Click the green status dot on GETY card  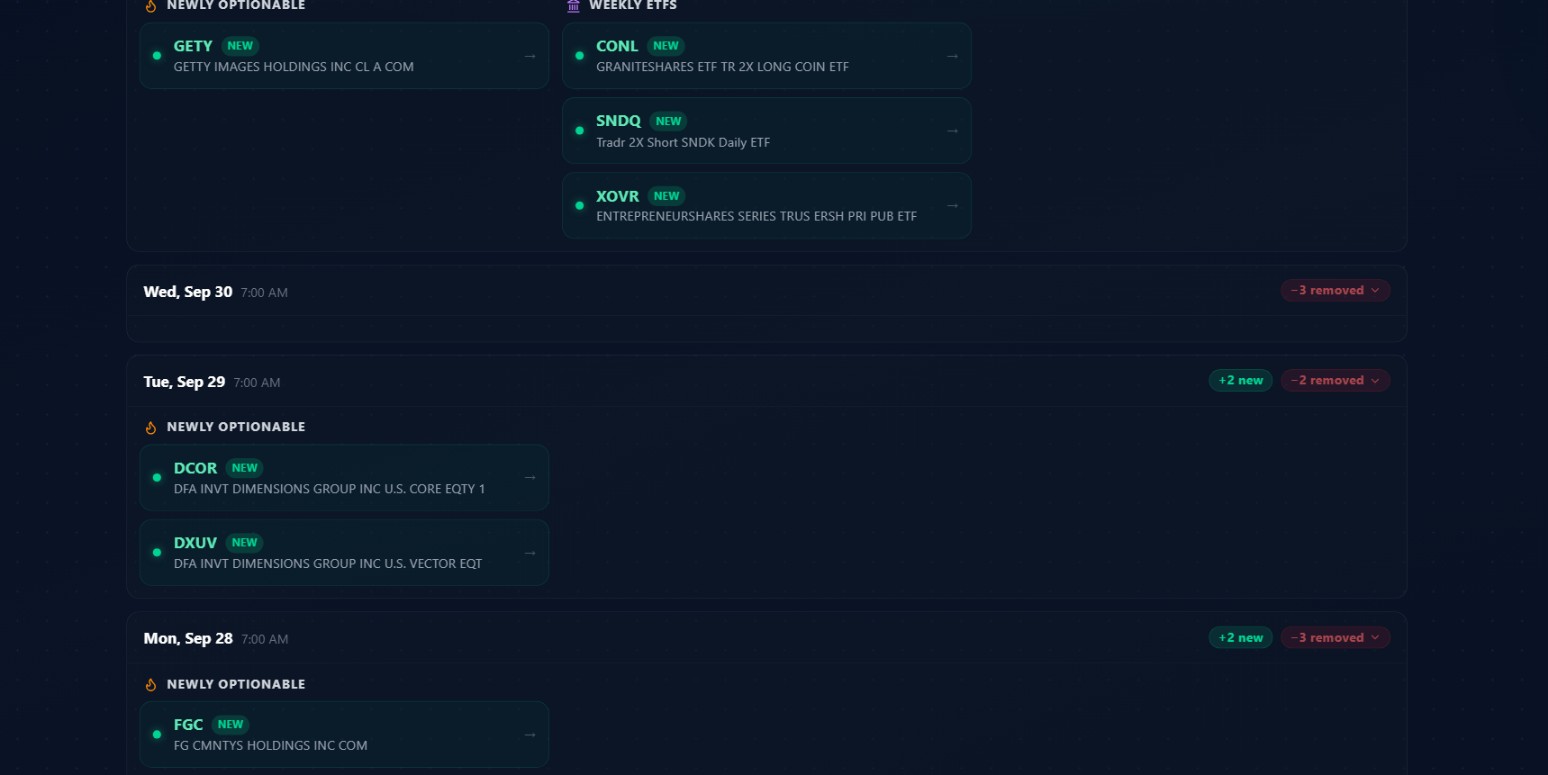click(x=157, y=56)
